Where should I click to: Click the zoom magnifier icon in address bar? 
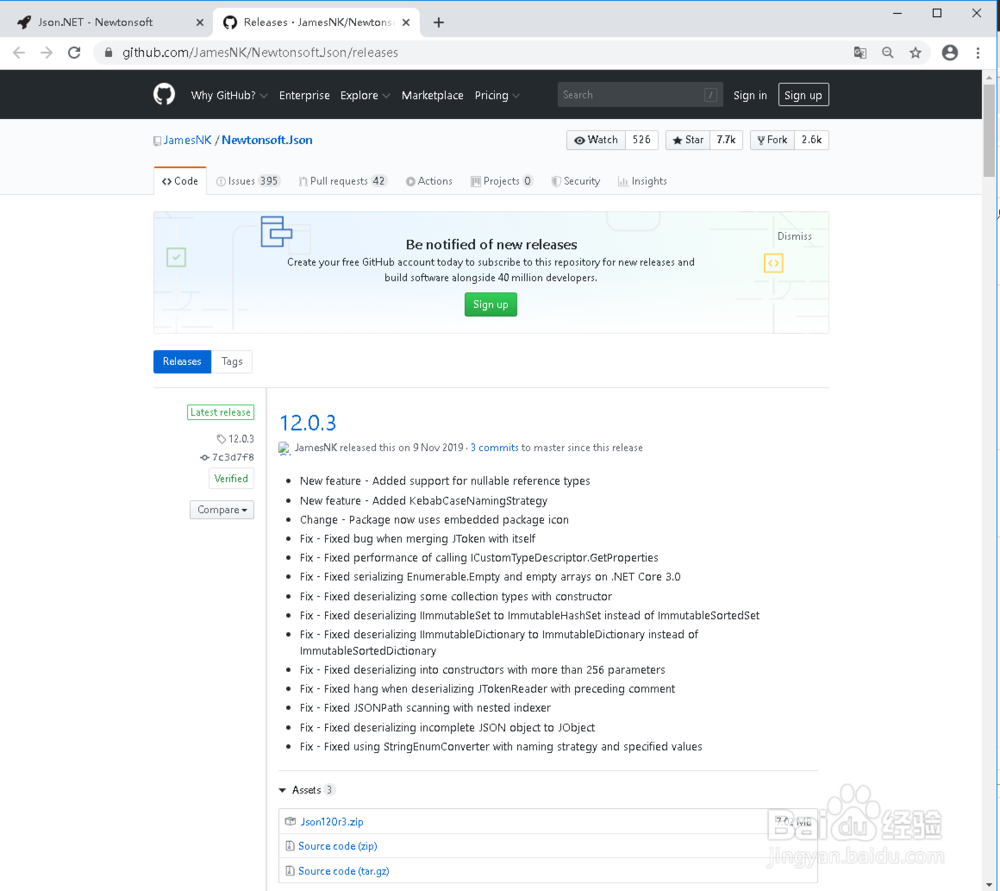click(887, 53)
